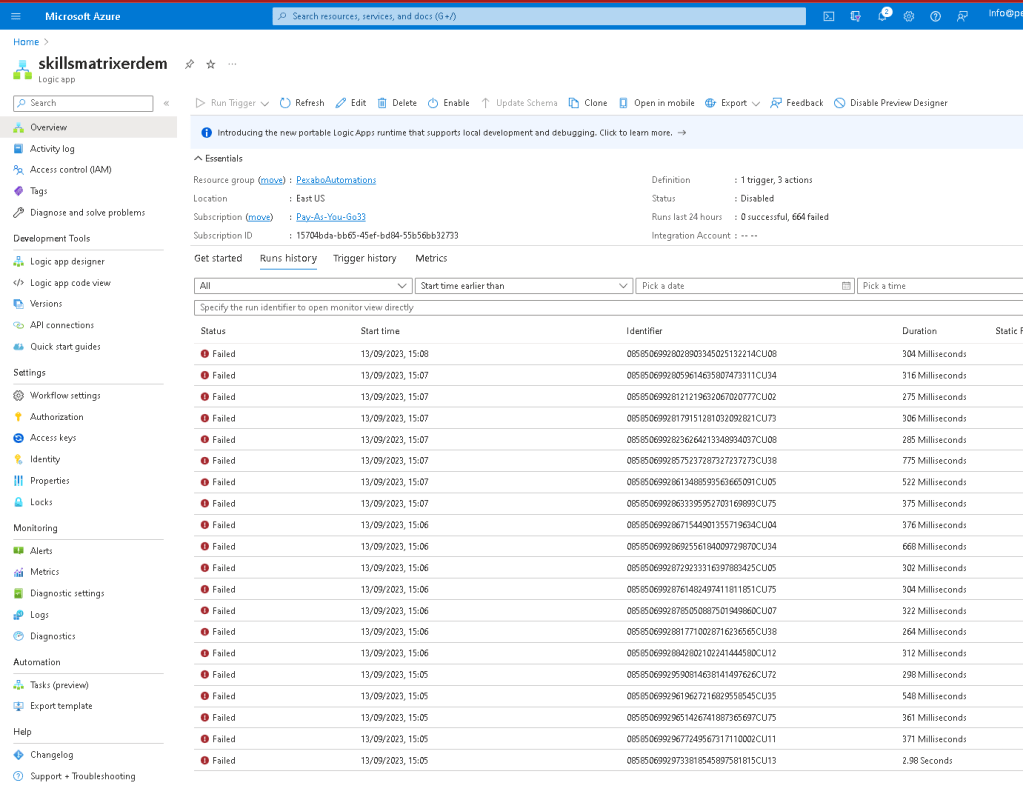The width and height of the screenshot is (1023, 797).
Task: Sort by Duration column header
Action: point(919,331)
